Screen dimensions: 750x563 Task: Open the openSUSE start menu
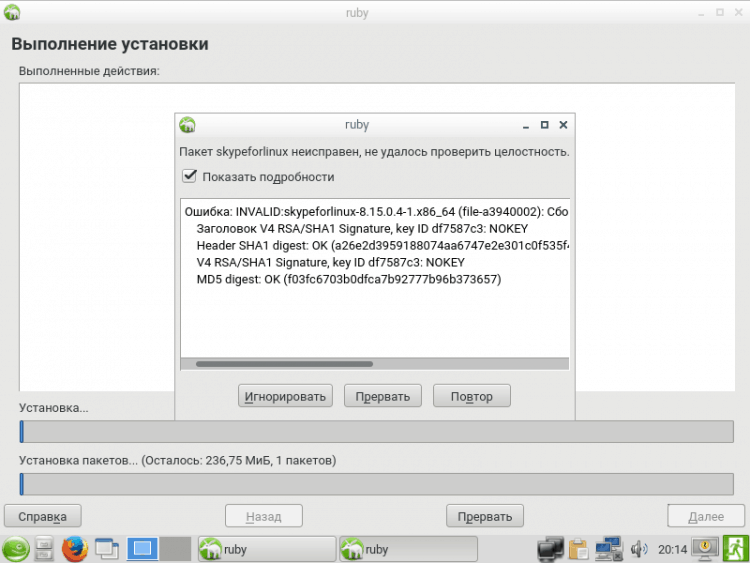click(15, 549)
